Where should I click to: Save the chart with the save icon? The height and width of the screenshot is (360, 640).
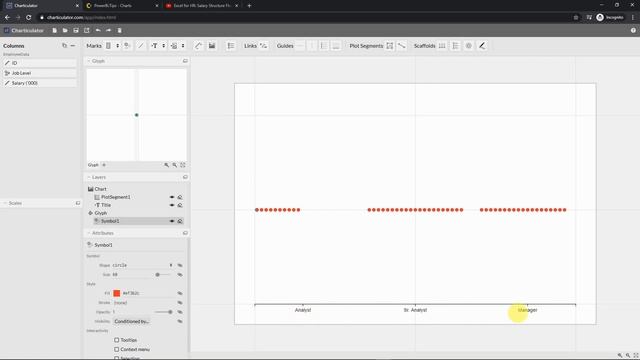pos(76,30)
